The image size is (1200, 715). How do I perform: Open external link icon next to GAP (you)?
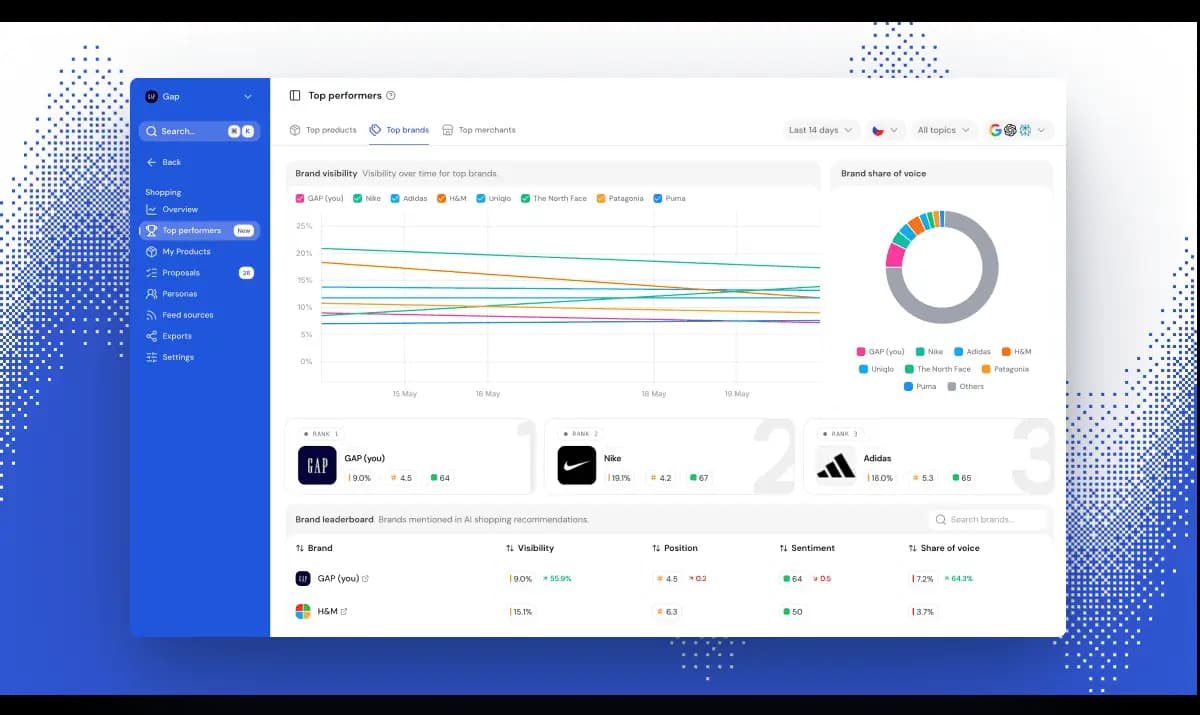coord(365,579)
